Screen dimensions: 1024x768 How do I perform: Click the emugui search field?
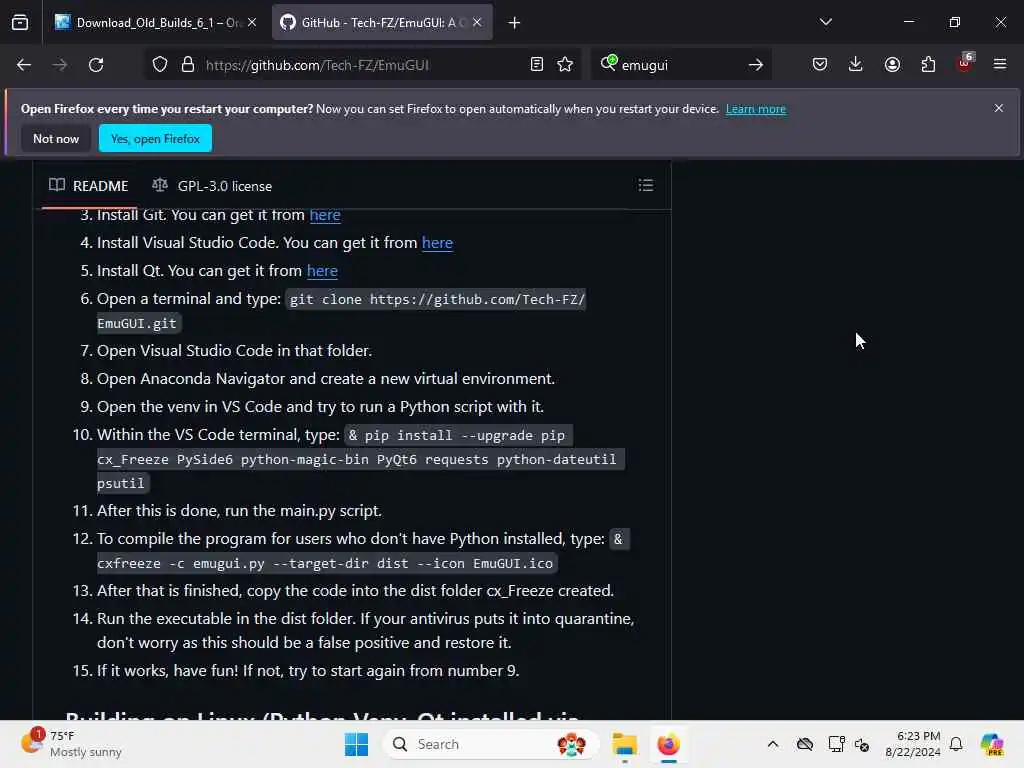(x=679, y=65)
